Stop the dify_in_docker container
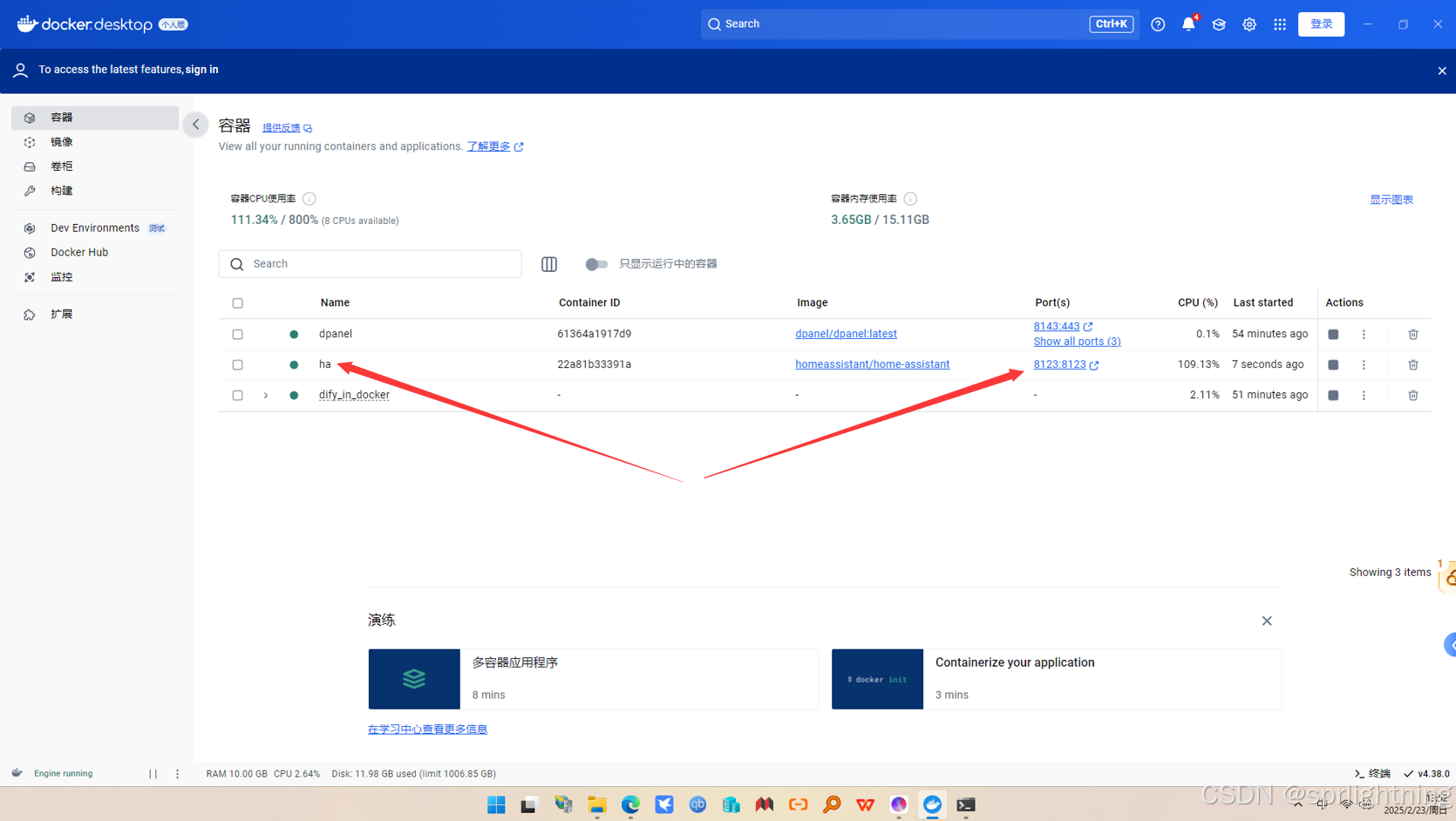The width and height of the screenshot is (1456, 821). (x=1333, y=396)
